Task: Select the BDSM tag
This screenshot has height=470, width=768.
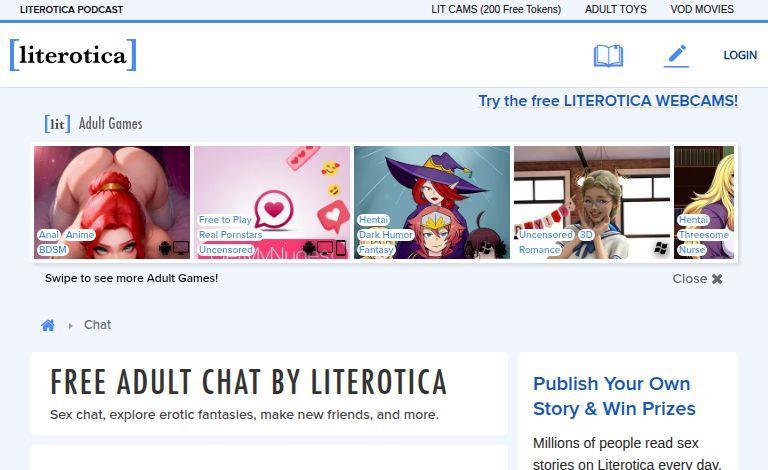Action: (52, 250)
